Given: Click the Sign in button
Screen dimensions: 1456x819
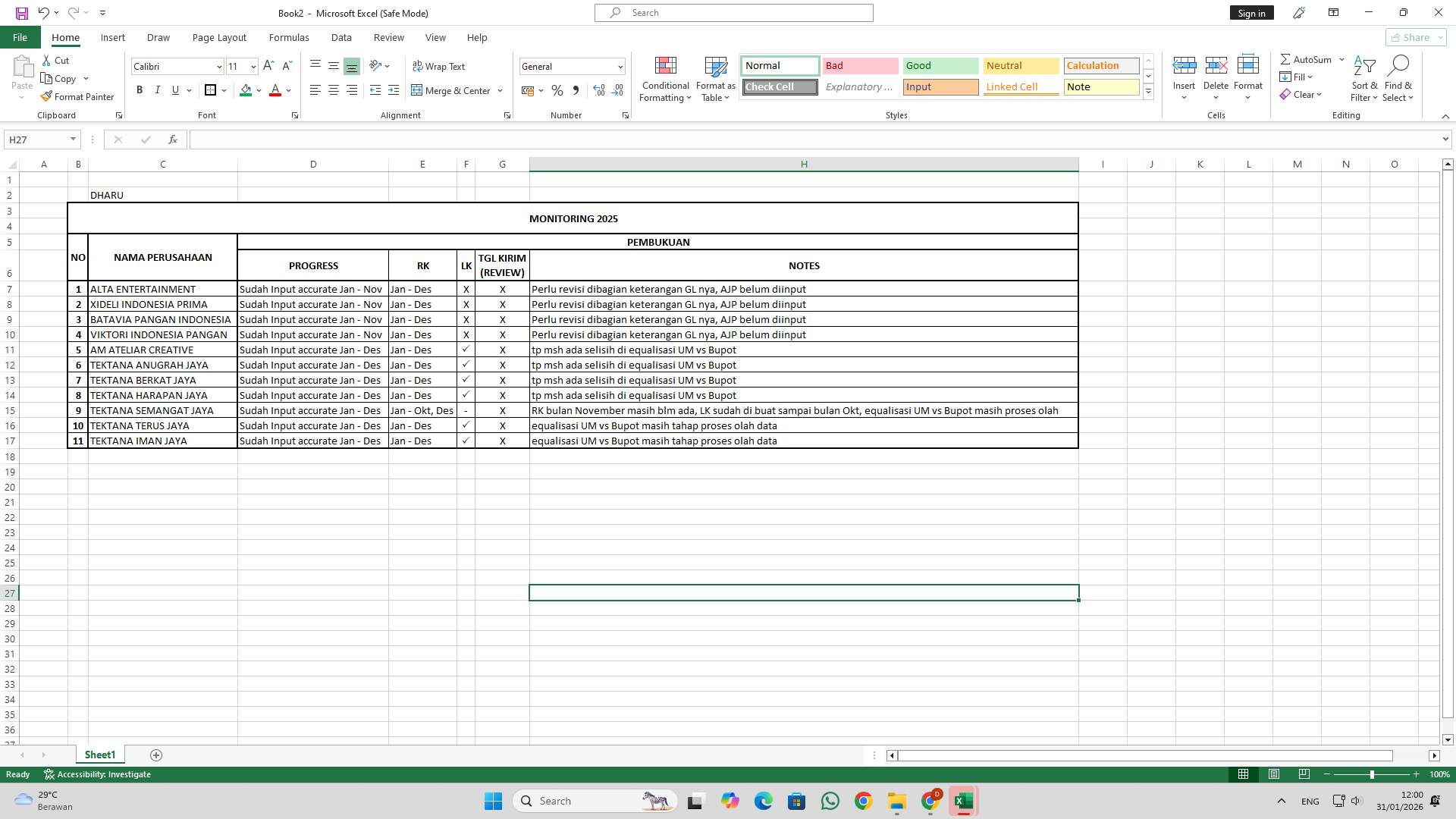Looking at the screenshot, I should [x=1250, y=13].
